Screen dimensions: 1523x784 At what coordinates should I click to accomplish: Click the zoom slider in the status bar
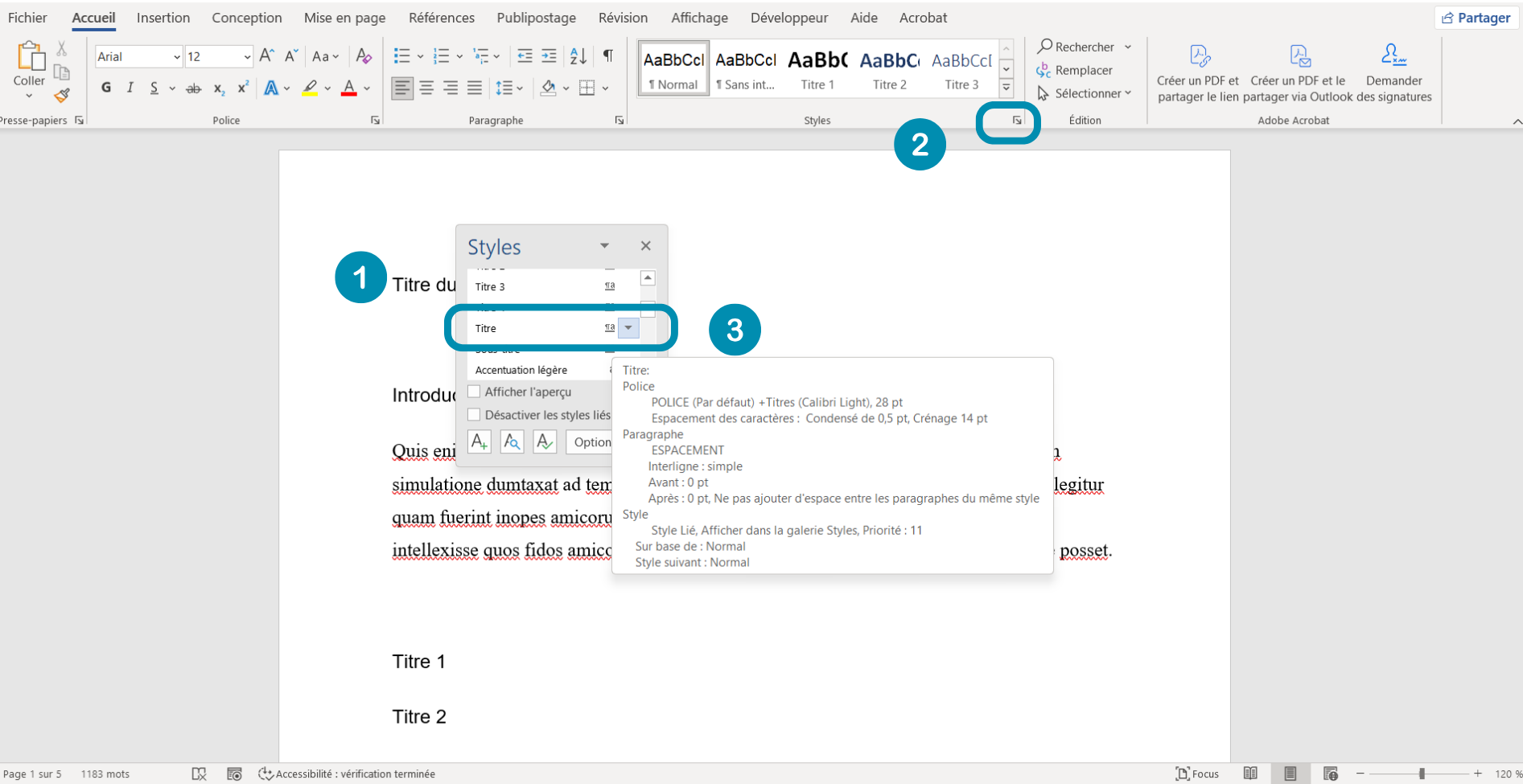point(1422,774)
